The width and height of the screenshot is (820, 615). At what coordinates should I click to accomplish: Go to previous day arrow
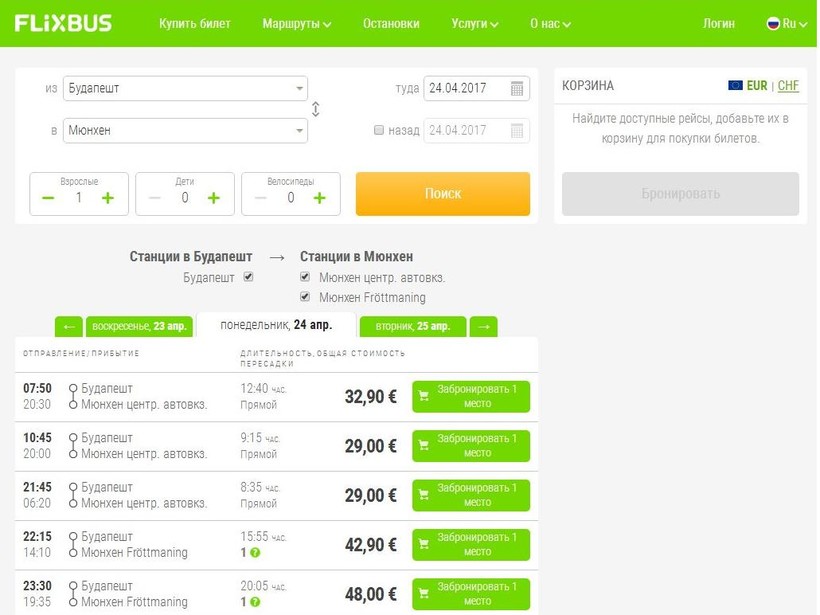[69, 326]
